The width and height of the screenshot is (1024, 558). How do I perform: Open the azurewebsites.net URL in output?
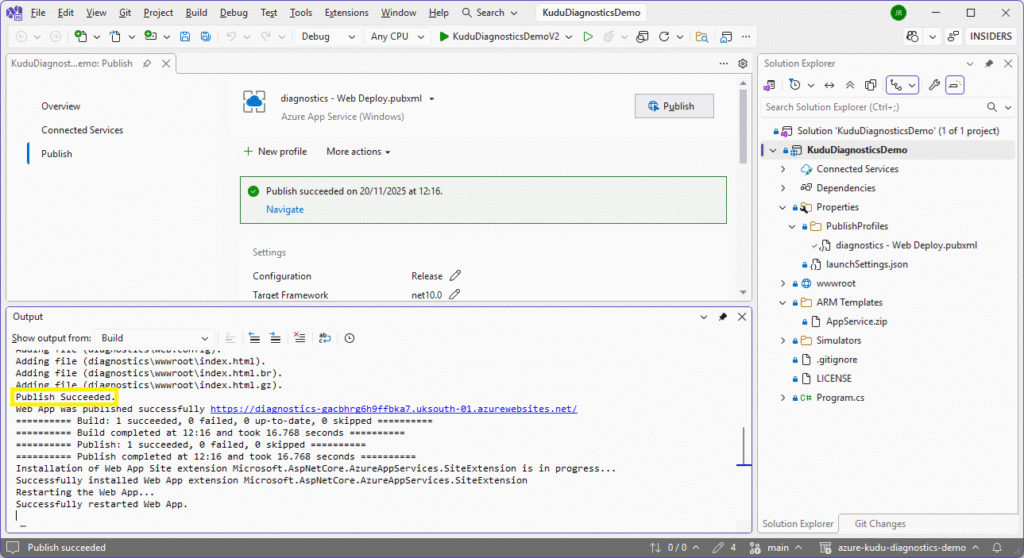tap(394, 409)
